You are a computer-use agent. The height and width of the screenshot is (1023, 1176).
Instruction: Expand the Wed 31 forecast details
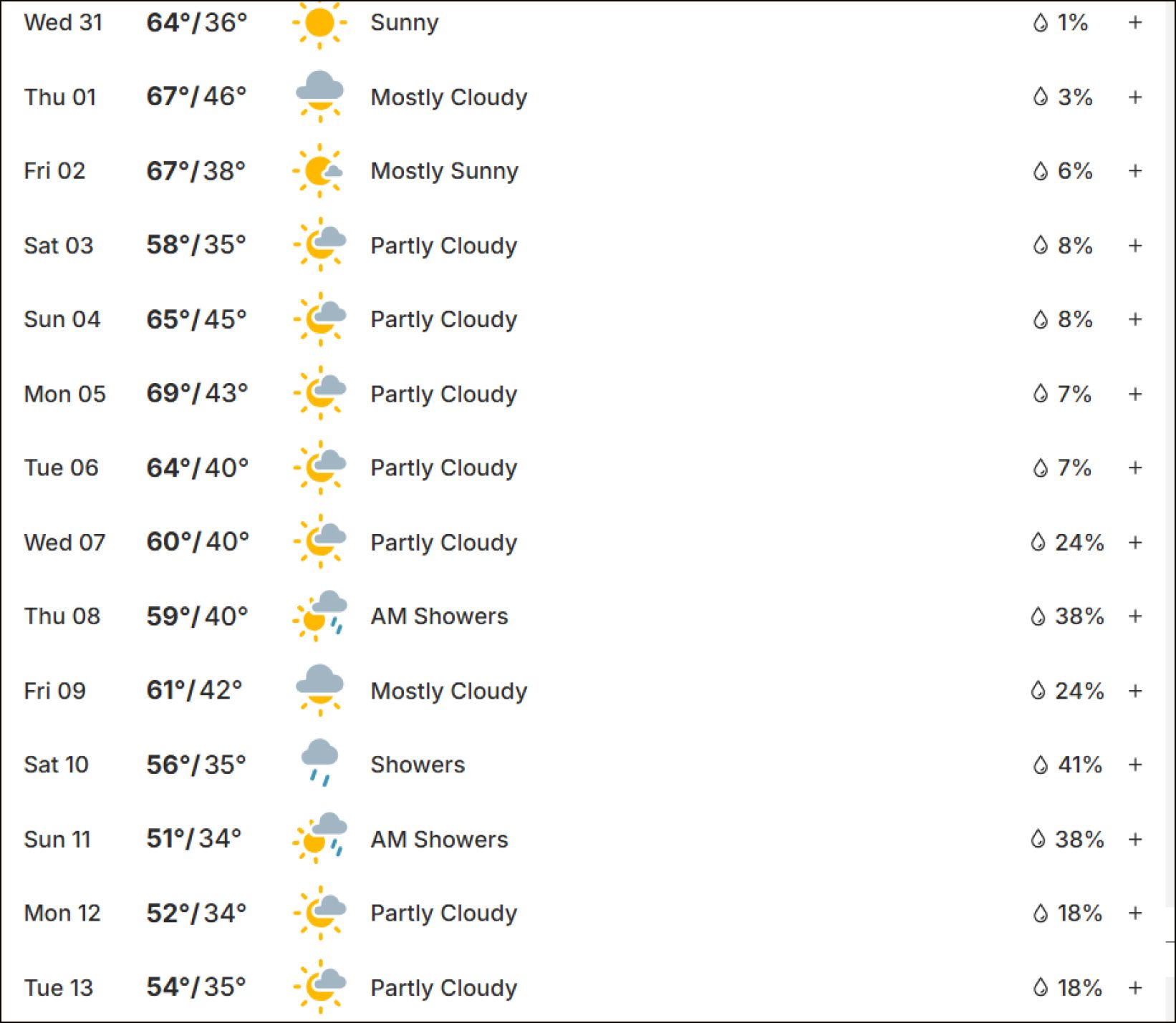point(1135,23)
